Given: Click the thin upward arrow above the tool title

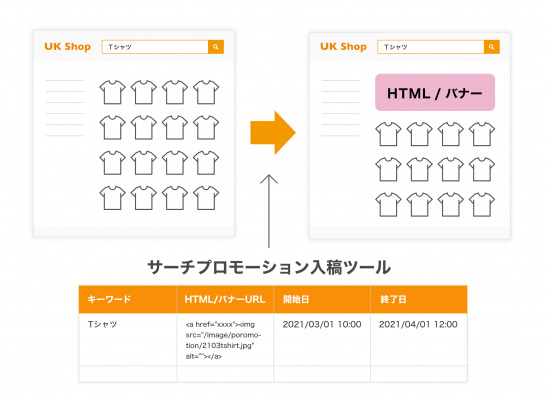Looking at the screenshot, I should click(x=269, y=211).
